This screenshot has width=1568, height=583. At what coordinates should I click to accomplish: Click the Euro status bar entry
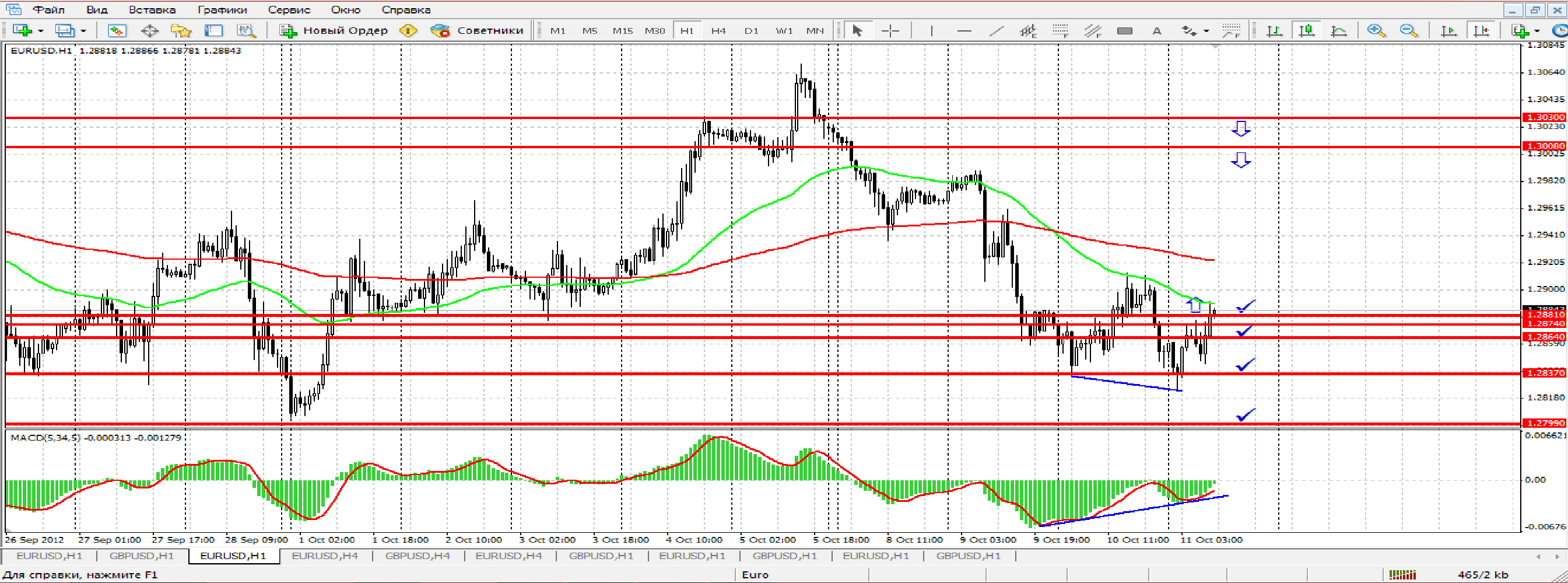pyautogui.click(x=755, y=574)
